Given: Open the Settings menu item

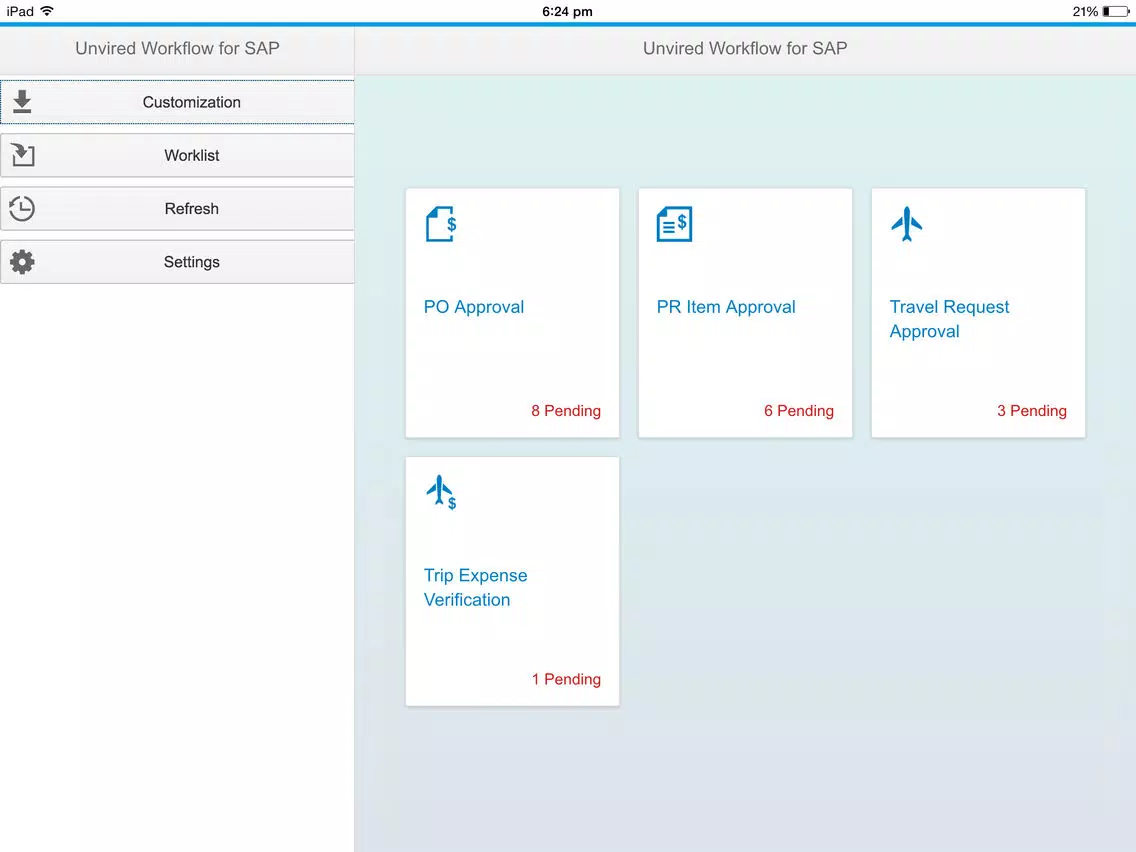Looking at the screenshot, I should pyautogui.click(x=177, y=262).
